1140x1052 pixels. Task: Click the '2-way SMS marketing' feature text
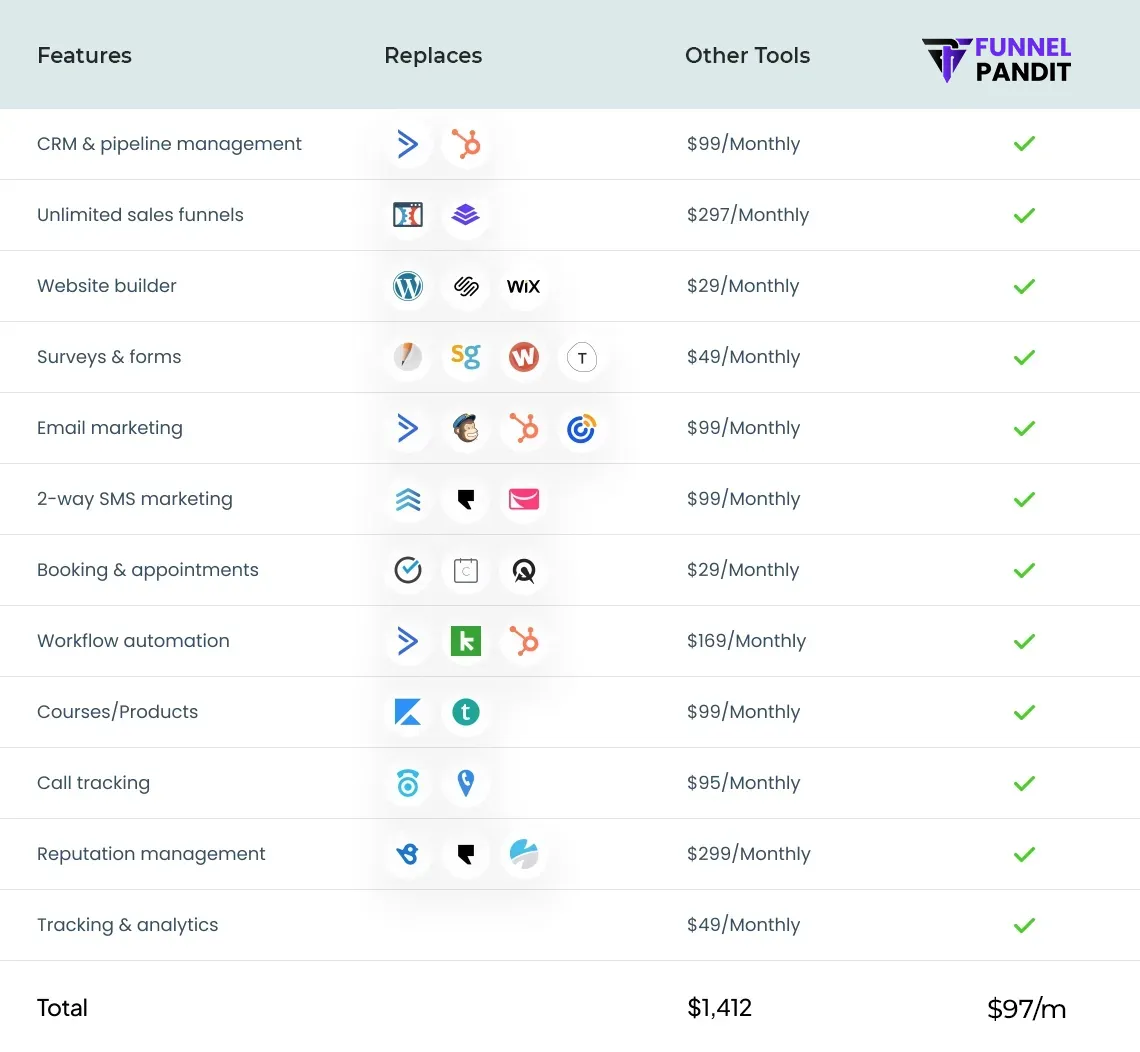point(135,499)
